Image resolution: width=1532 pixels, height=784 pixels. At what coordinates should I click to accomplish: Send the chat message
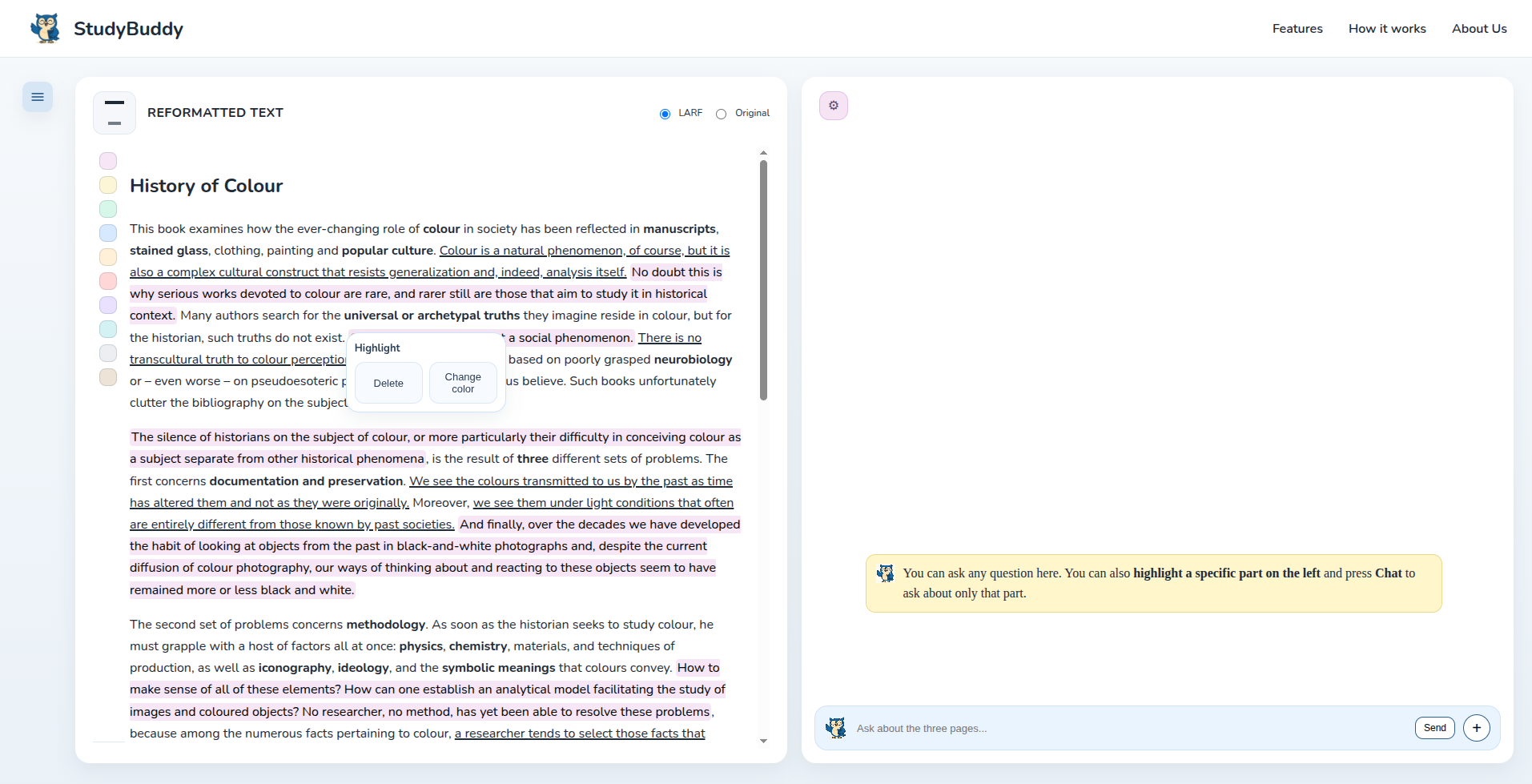1435,728
